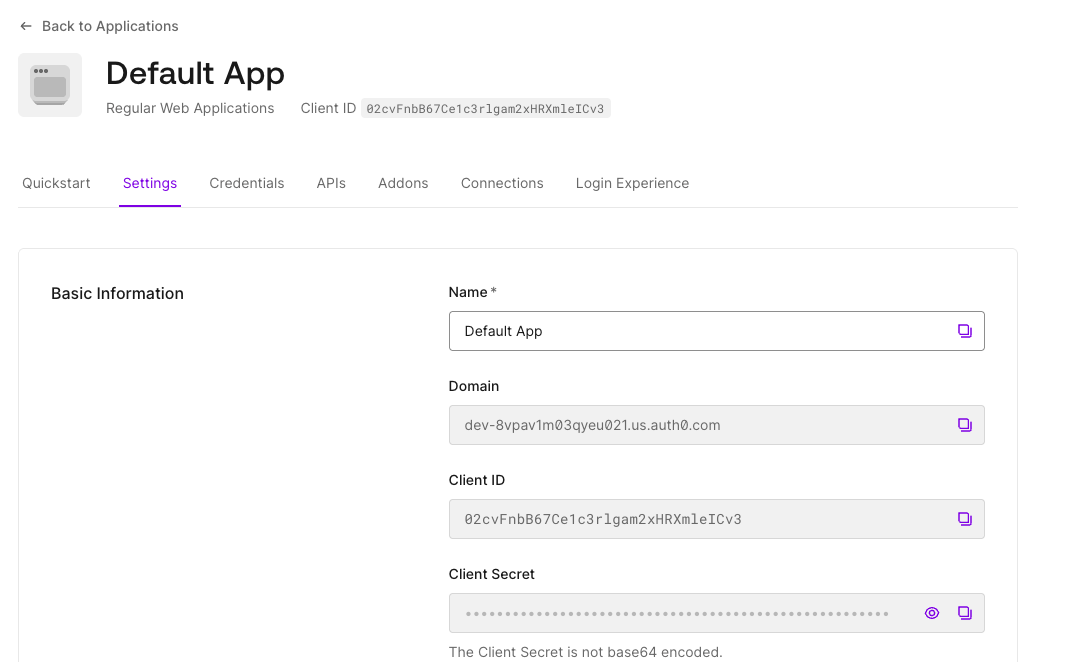Switch to Login Experience tab
This screenshot has height=662, width=1088.
[632, 183]
